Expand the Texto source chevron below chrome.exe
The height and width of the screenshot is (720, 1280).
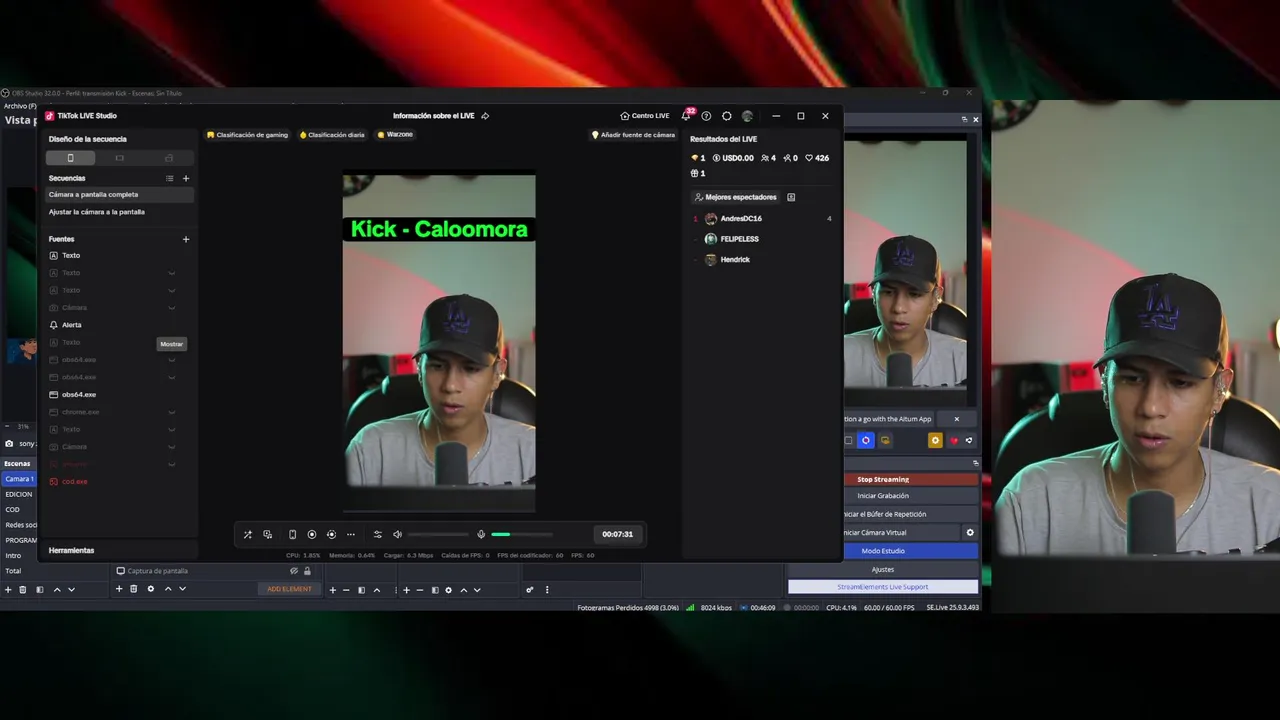[172, 429]
